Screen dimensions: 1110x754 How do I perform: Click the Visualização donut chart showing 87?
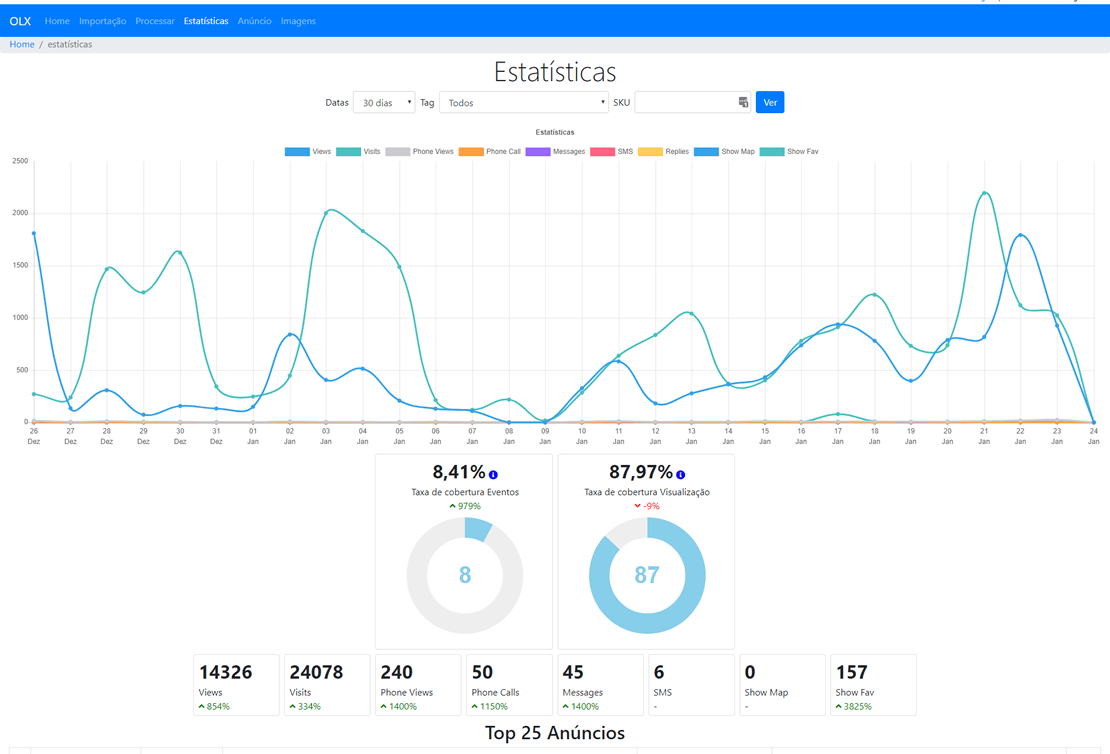[x=647, y=576]
